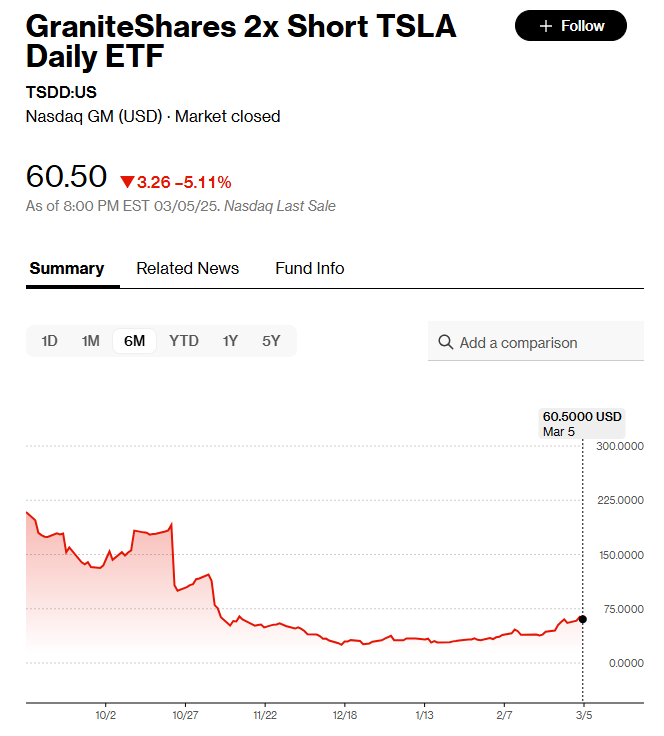Switch chart to 5Y range

tap(271, 341)
